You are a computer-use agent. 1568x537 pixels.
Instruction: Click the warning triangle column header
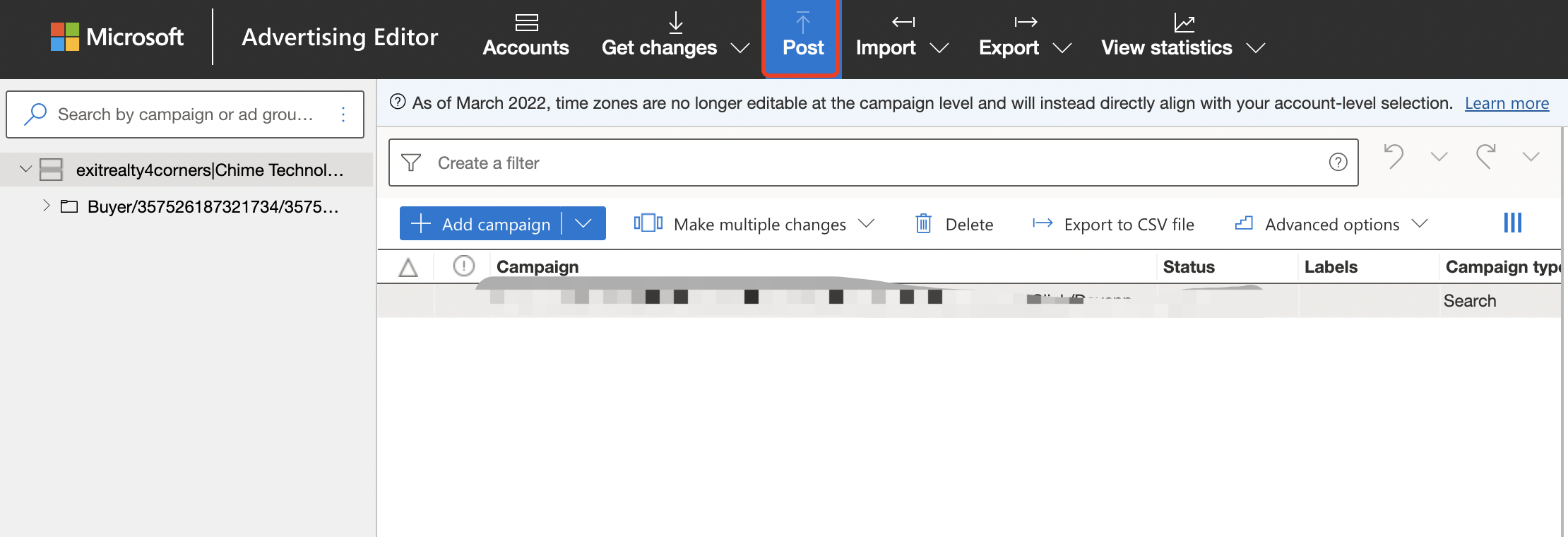pyautogui.click(x=408, y=267)
